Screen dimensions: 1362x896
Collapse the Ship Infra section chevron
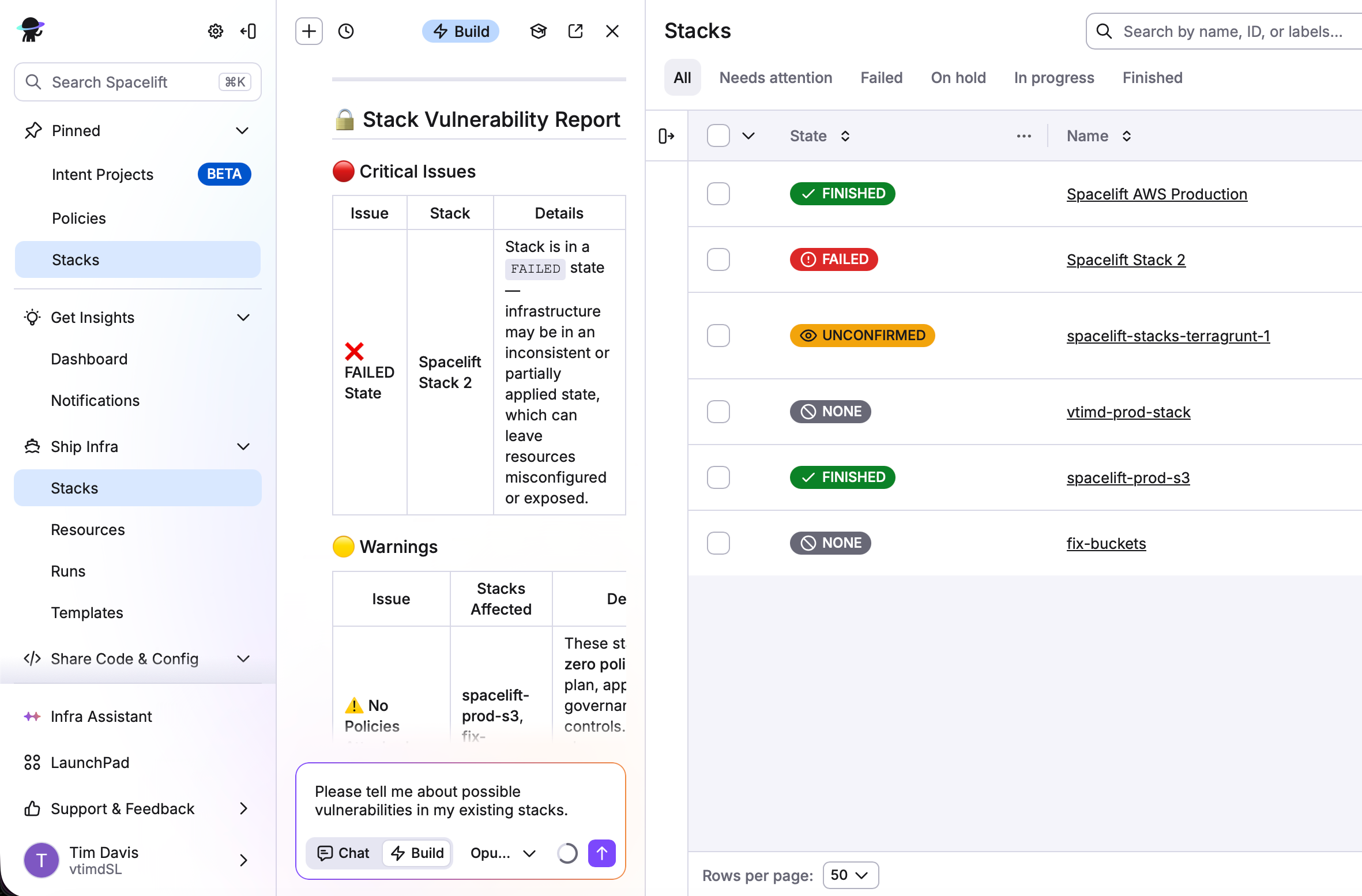[x=243, y=447]
